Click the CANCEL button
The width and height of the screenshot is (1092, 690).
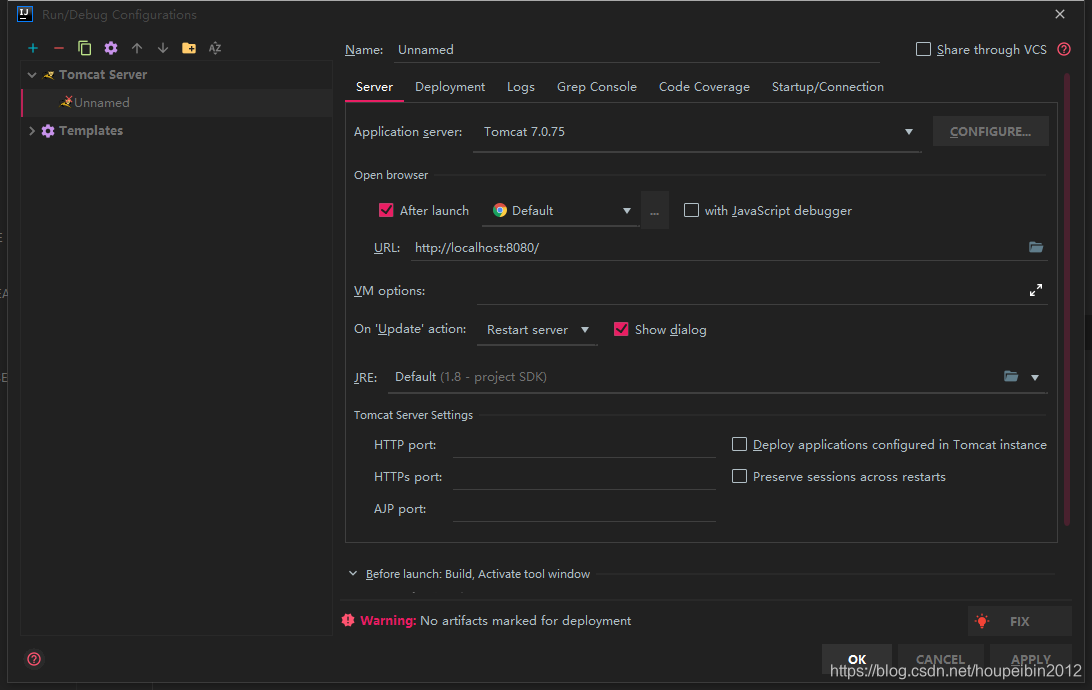tap(940, 659)
